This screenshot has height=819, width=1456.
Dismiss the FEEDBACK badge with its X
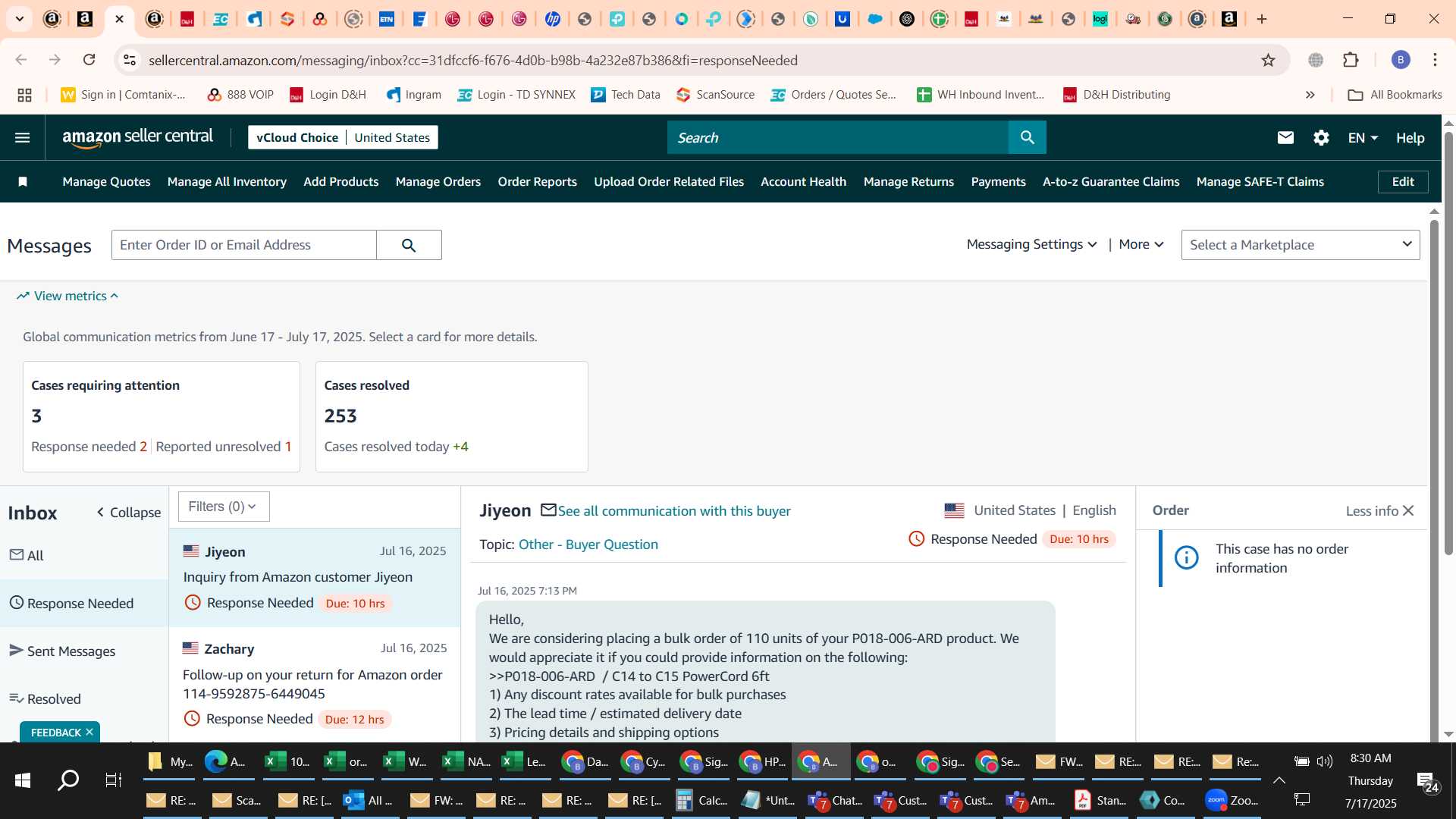point(89,732)
